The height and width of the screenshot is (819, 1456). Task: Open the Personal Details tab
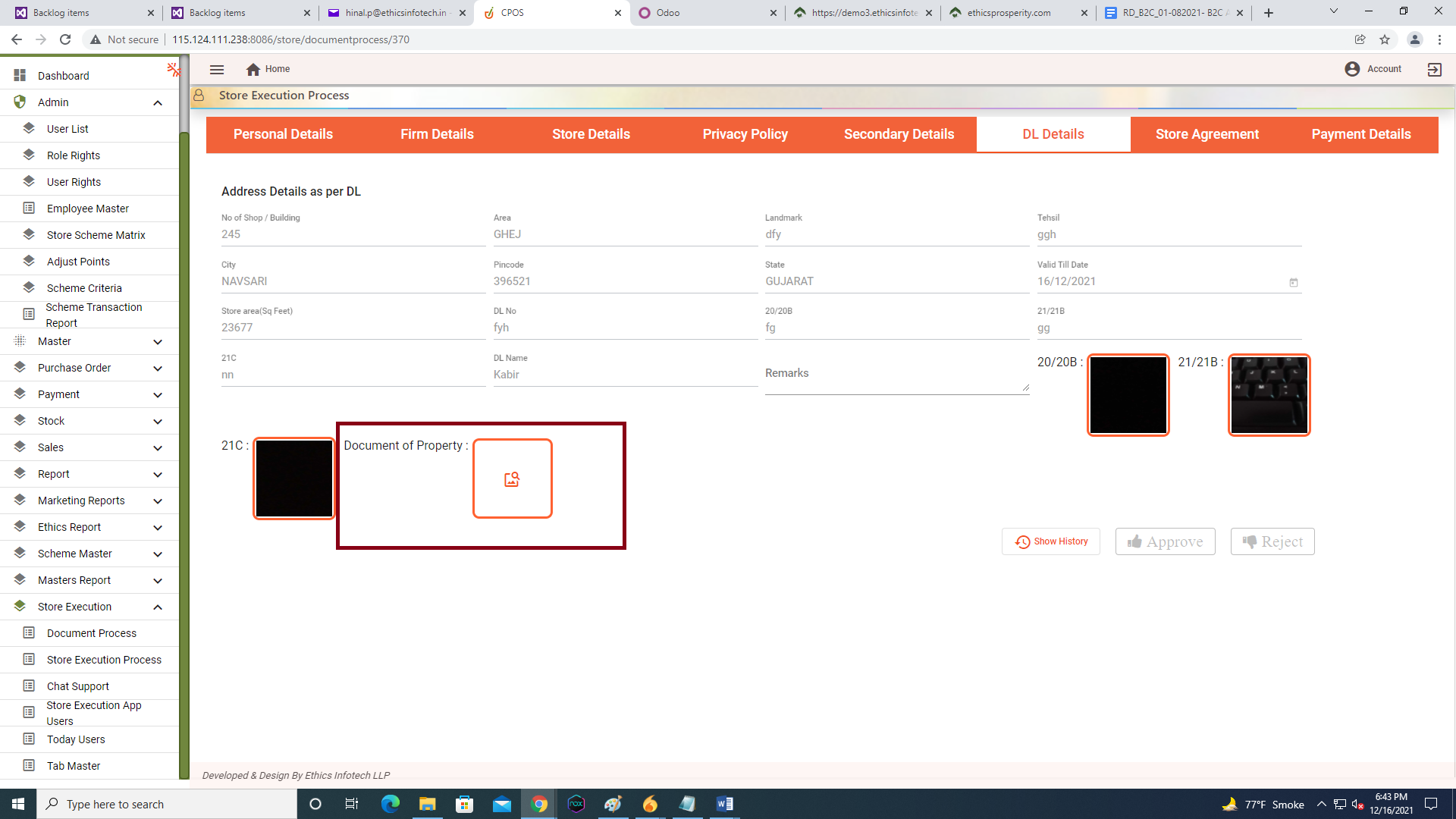point(283,134)
